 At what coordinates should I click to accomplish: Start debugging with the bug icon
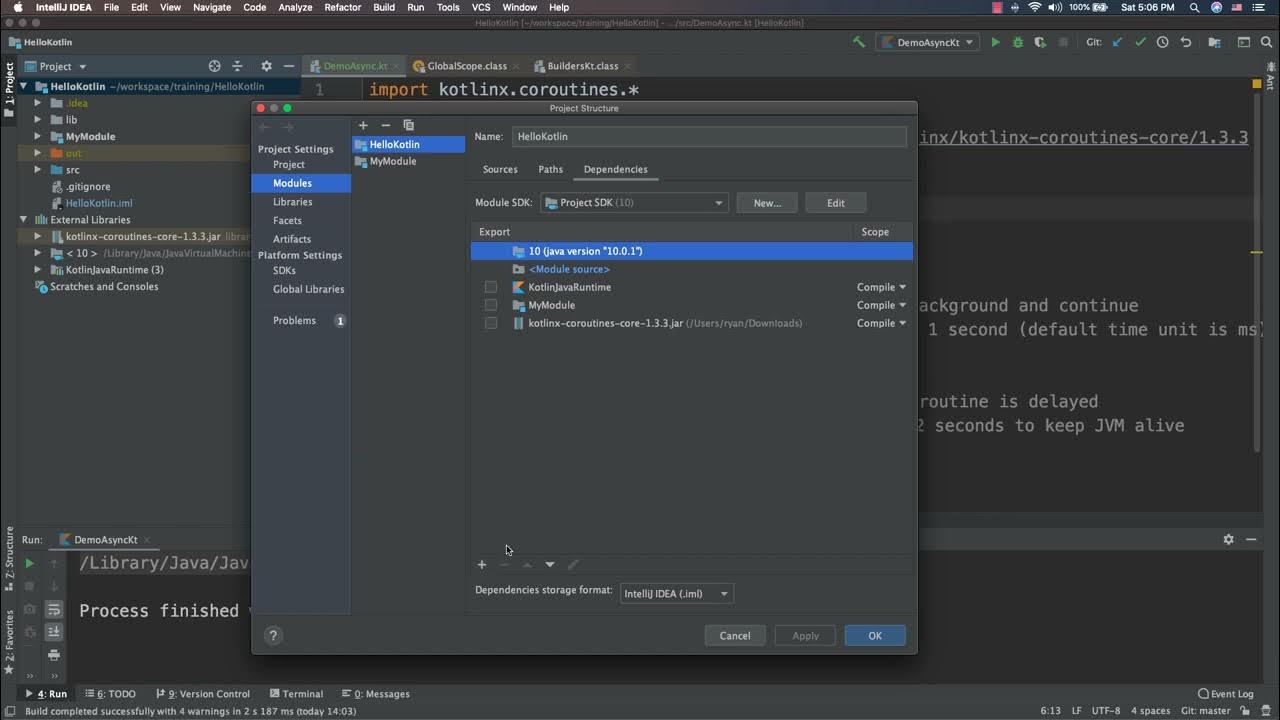[1018, 42]
